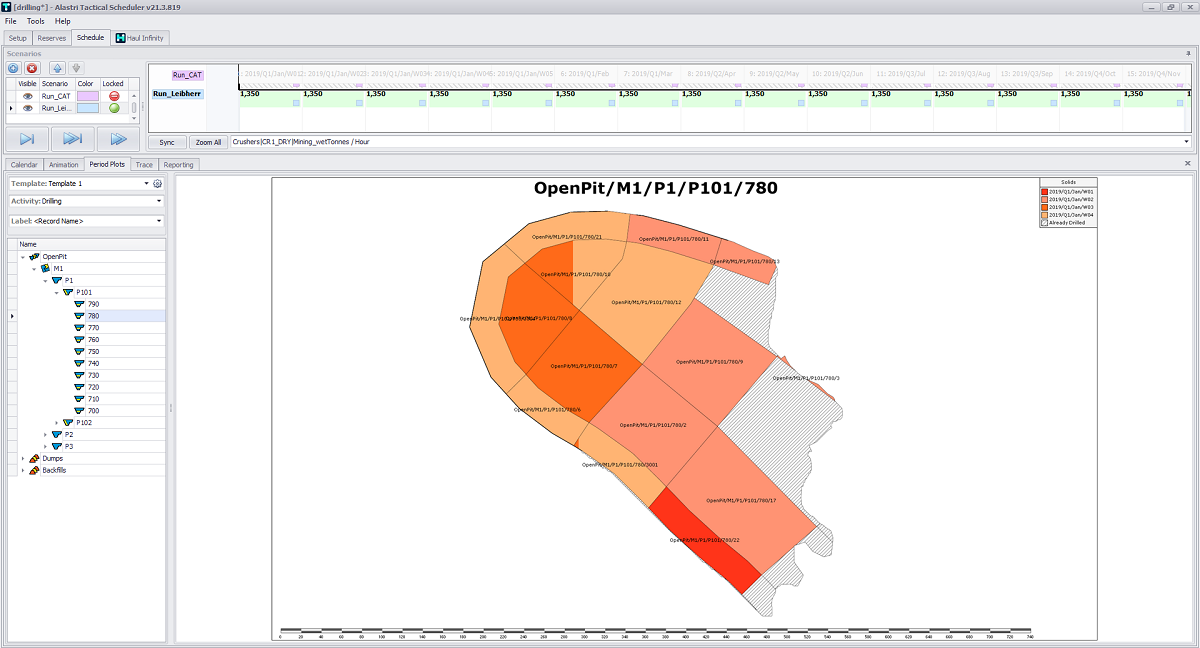
Task: Open the Haul Infinity tab
Action: pos(140,38)
